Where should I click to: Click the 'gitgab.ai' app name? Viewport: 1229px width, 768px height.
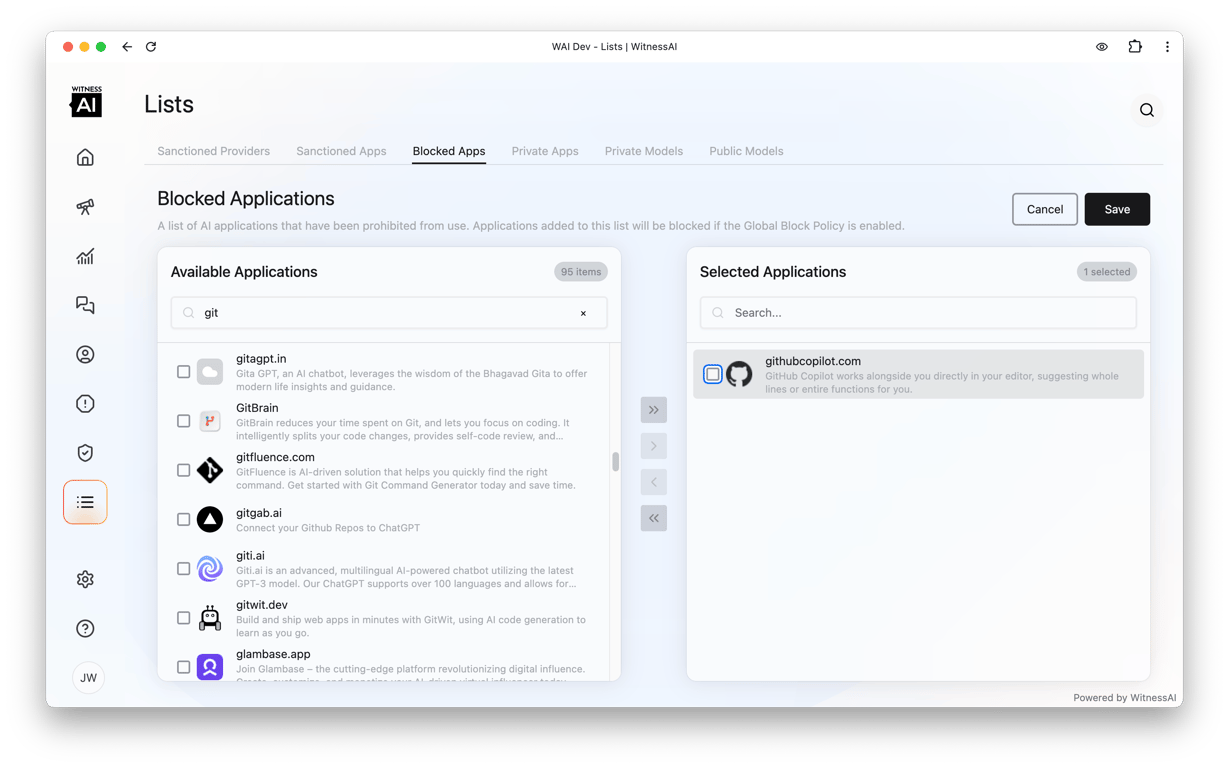259,513
